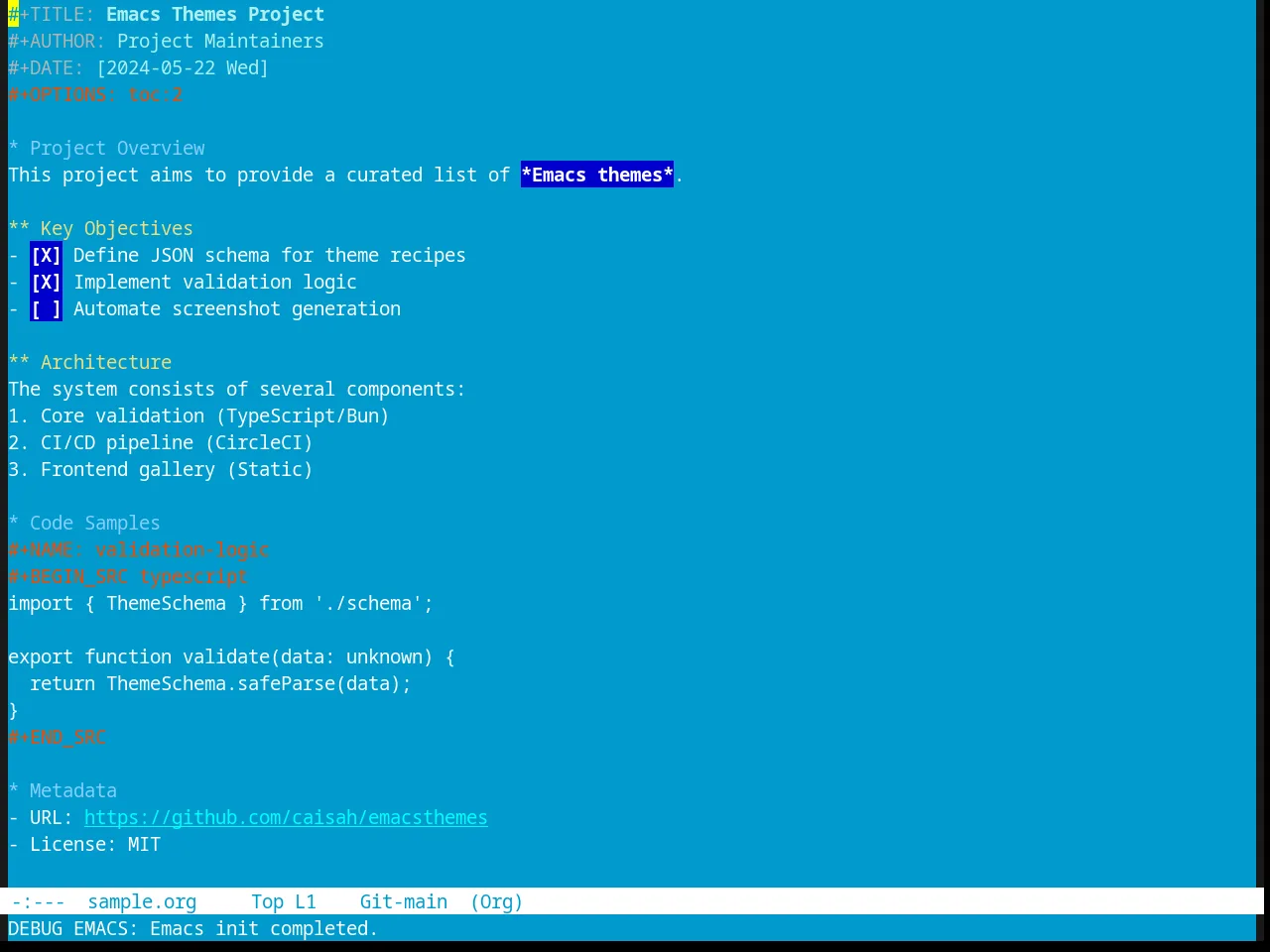
Task: Toggle the checkbox for Implement validation logic
Action: (46, 283)
